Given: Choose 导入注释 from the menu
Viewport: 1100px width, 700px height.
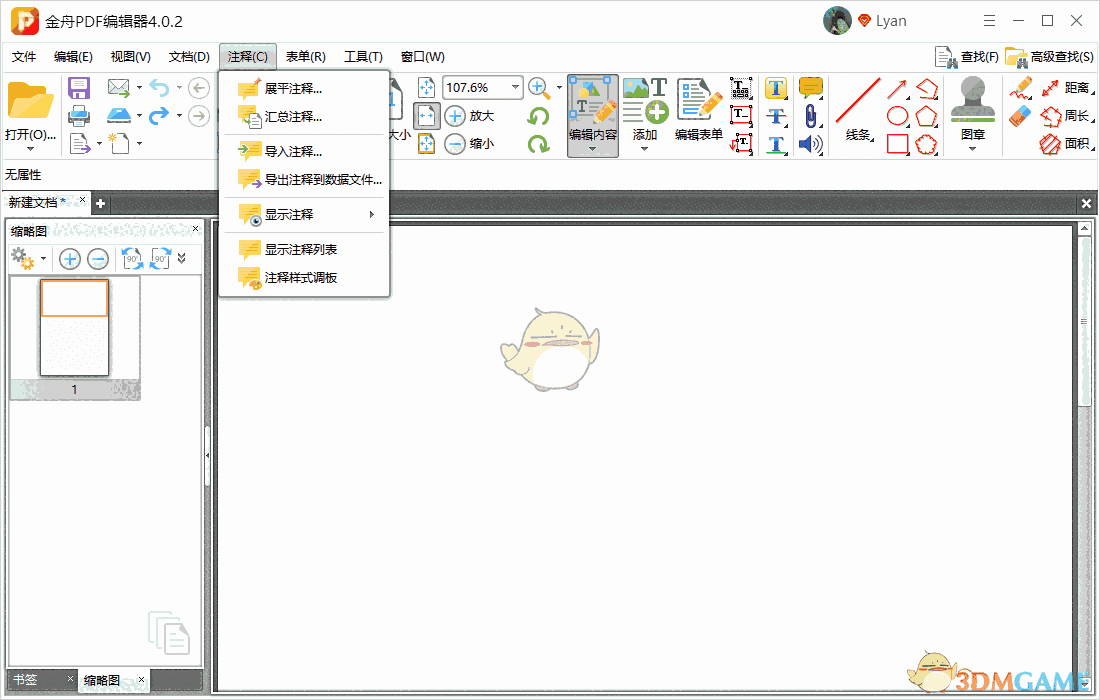Looking at the screenshot, I should [292, 152].
